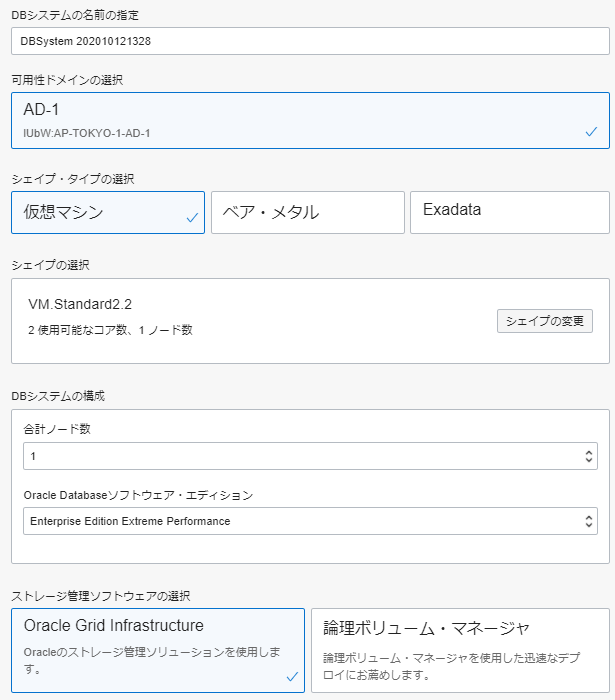Click the 'DBシステムの名前の指定' label
The width and height of the screenshot is (615, 700).
pyautogui.click(x=75, y=15)
